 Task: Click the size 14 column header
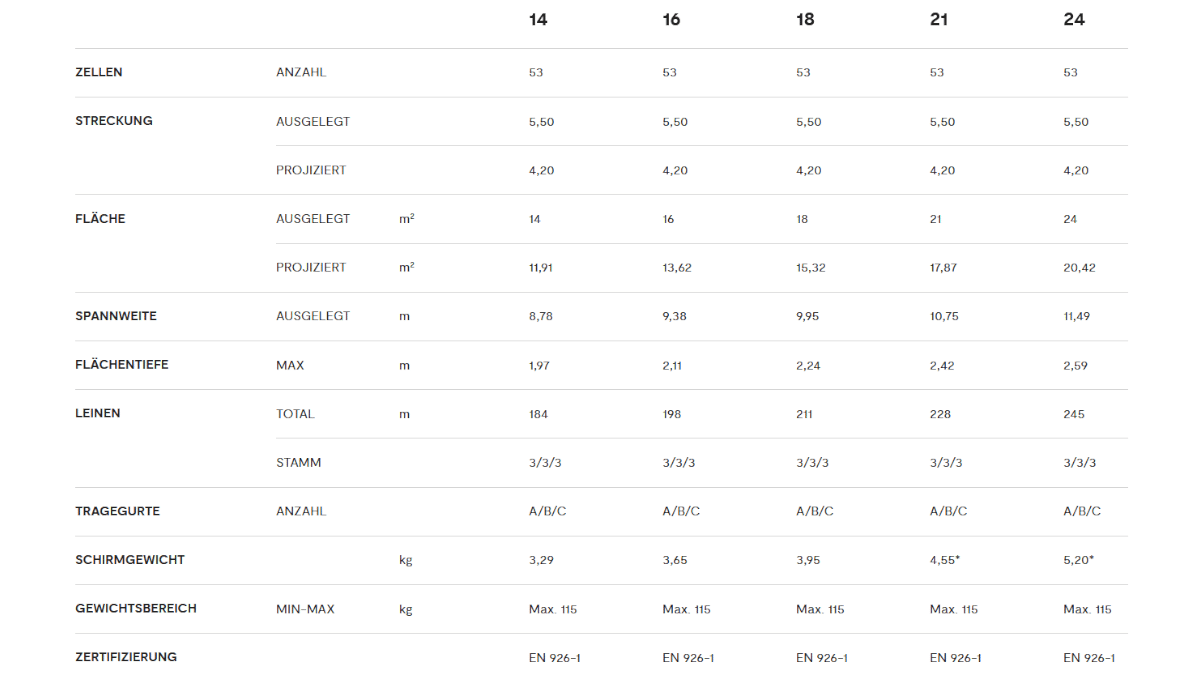pos(538,20)
